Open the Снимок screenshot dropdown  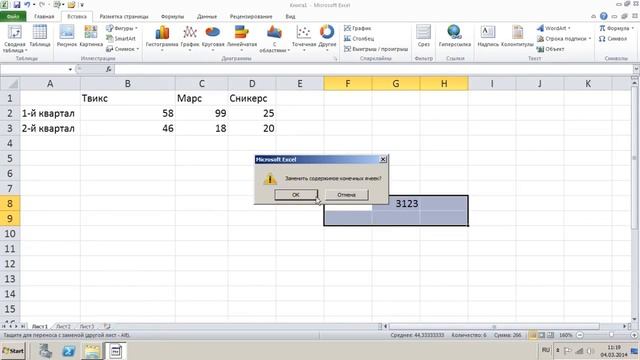tap(122, 49)
